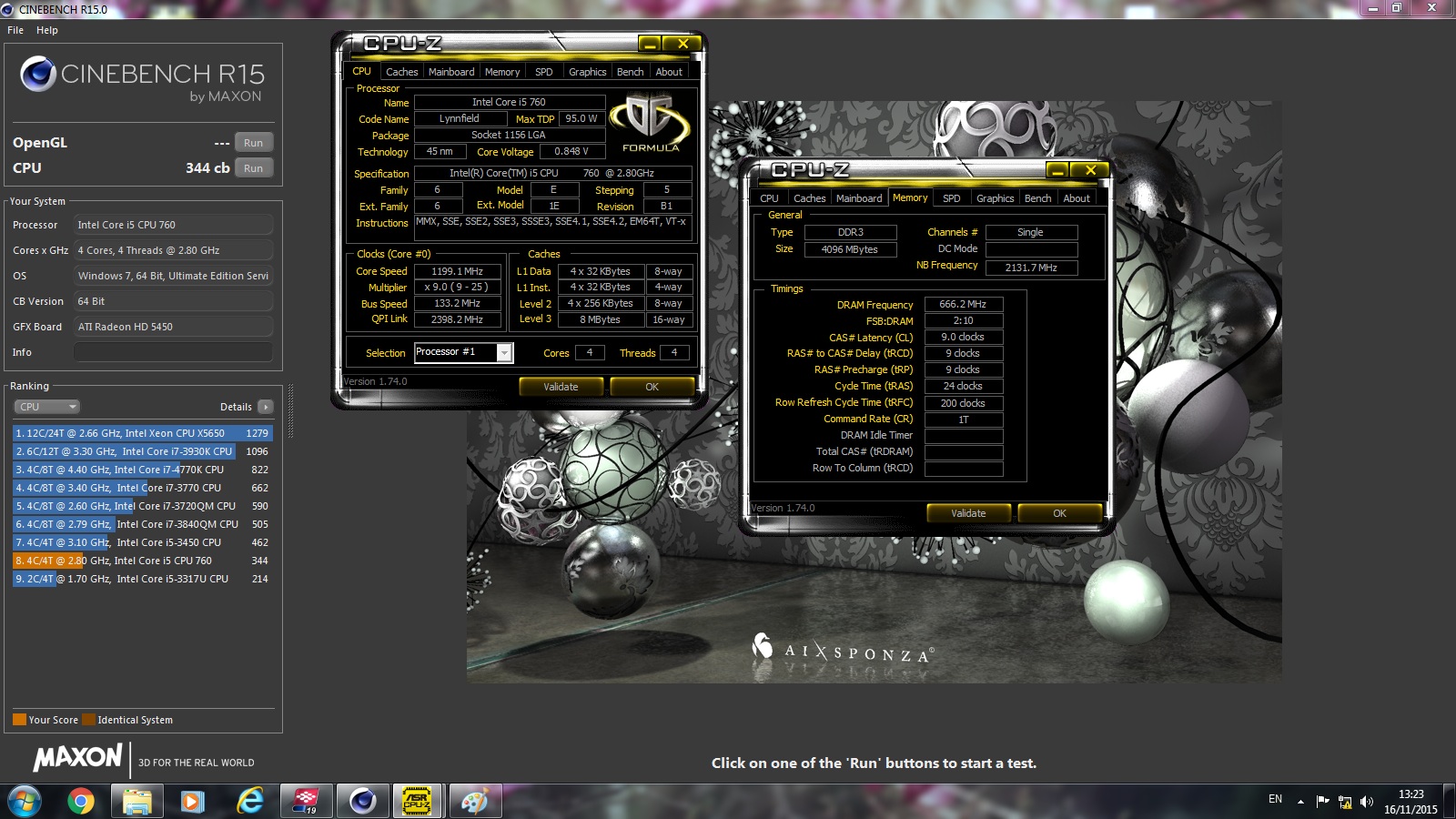This screenshot has height=819, width=1456.
Task: Click OK in the CPU-Z CPU window
Action: (x=652, y=387)
